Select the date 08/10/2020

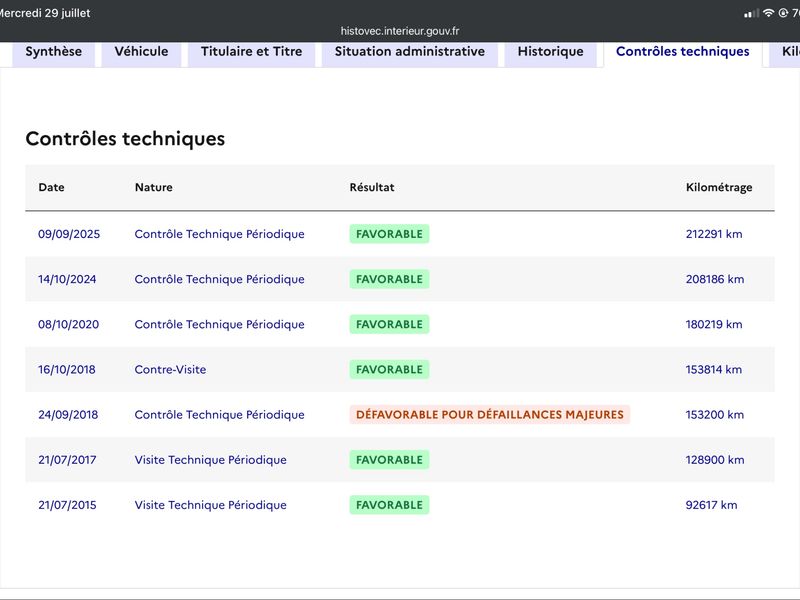(x=68, y=324)
